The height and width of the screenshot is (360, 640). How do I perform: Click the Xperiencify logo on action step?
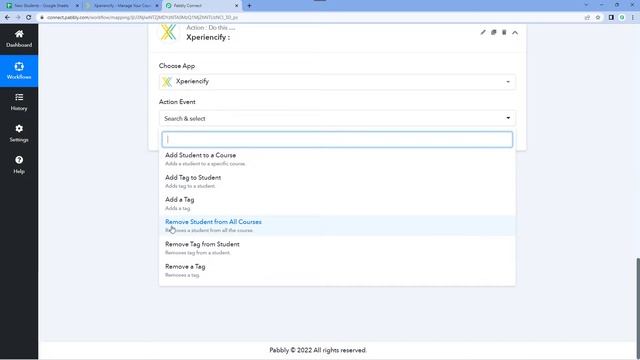(168, 32)
